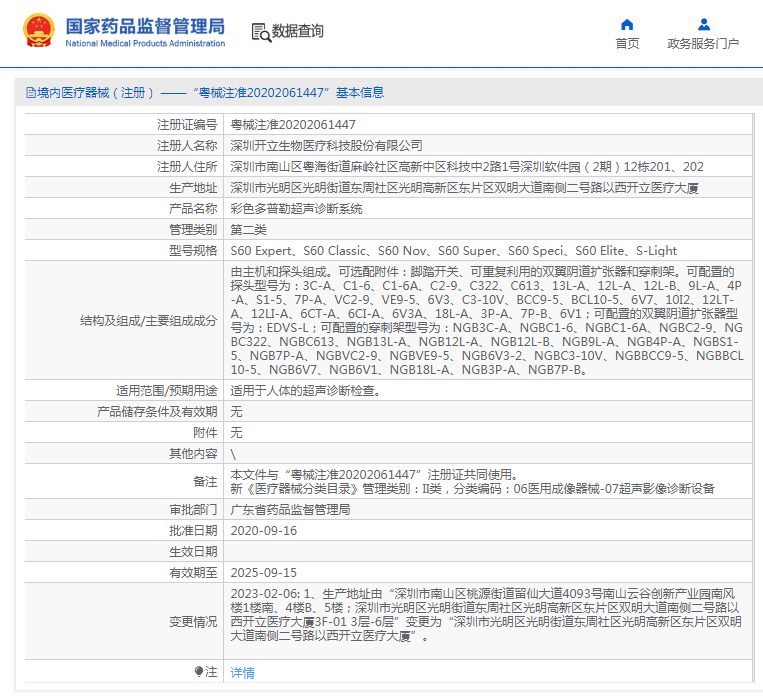
Task: Click the 首页 home icon
Action: tap(627, 24)
